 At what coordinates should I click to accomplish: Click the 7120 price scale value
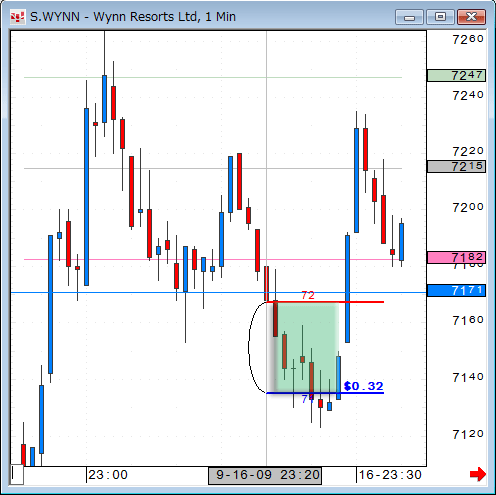click(x=468, y=434)
